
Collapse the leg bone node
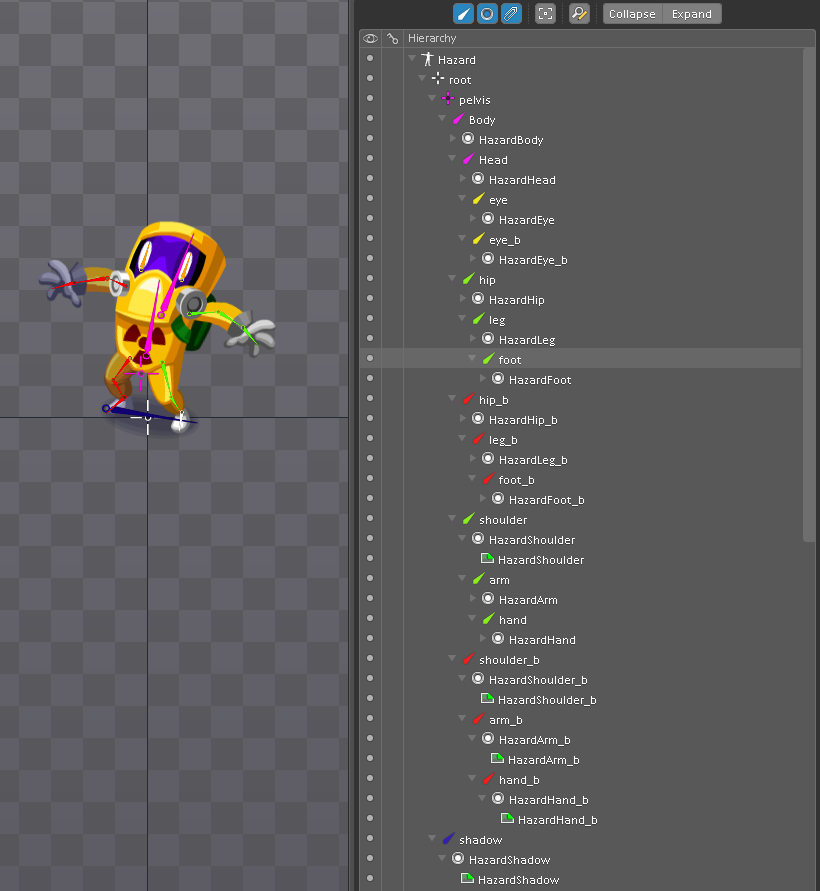pos(463,318)
